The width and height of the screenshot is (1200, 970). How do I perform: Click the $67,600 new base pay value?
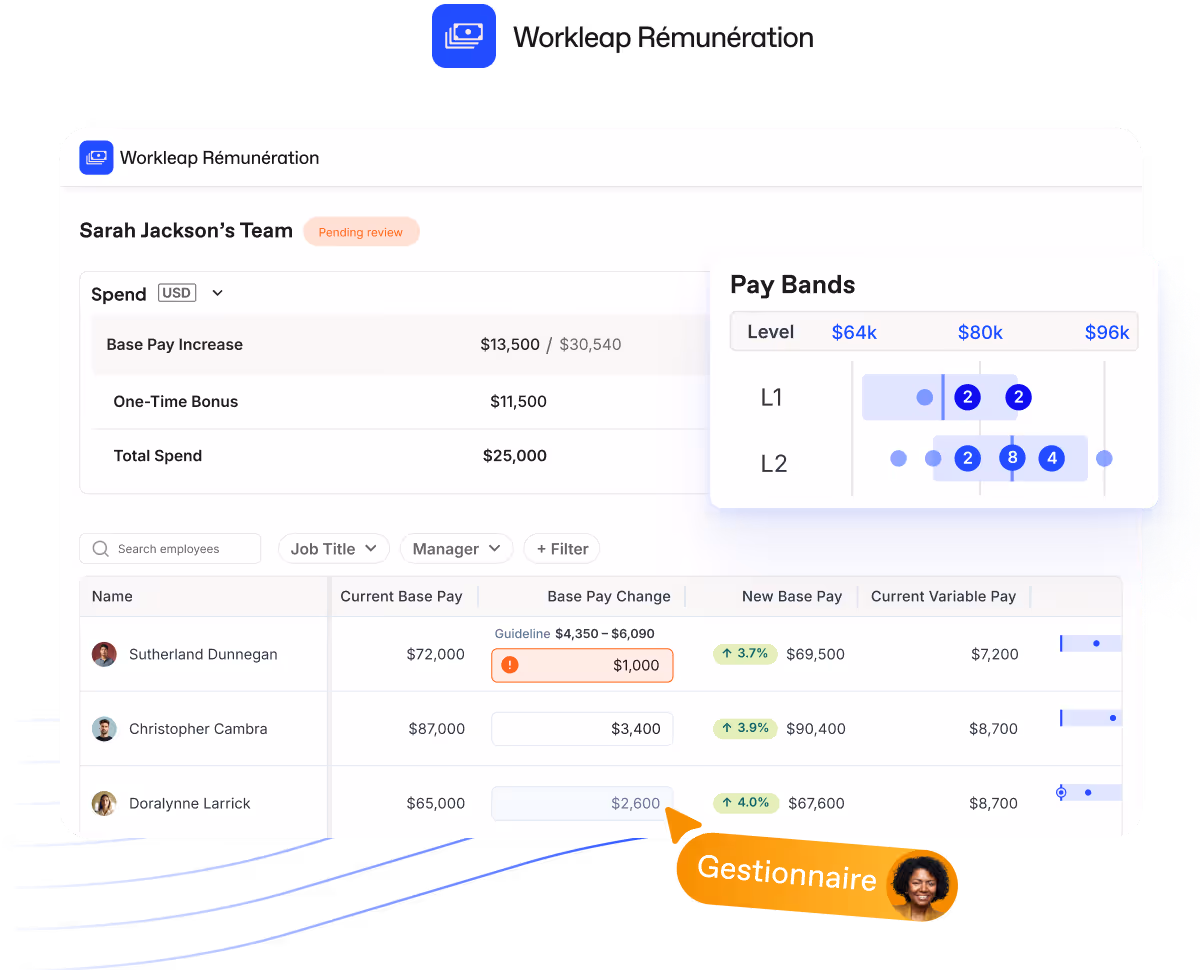pyautogui.click(x=816, y=803)
